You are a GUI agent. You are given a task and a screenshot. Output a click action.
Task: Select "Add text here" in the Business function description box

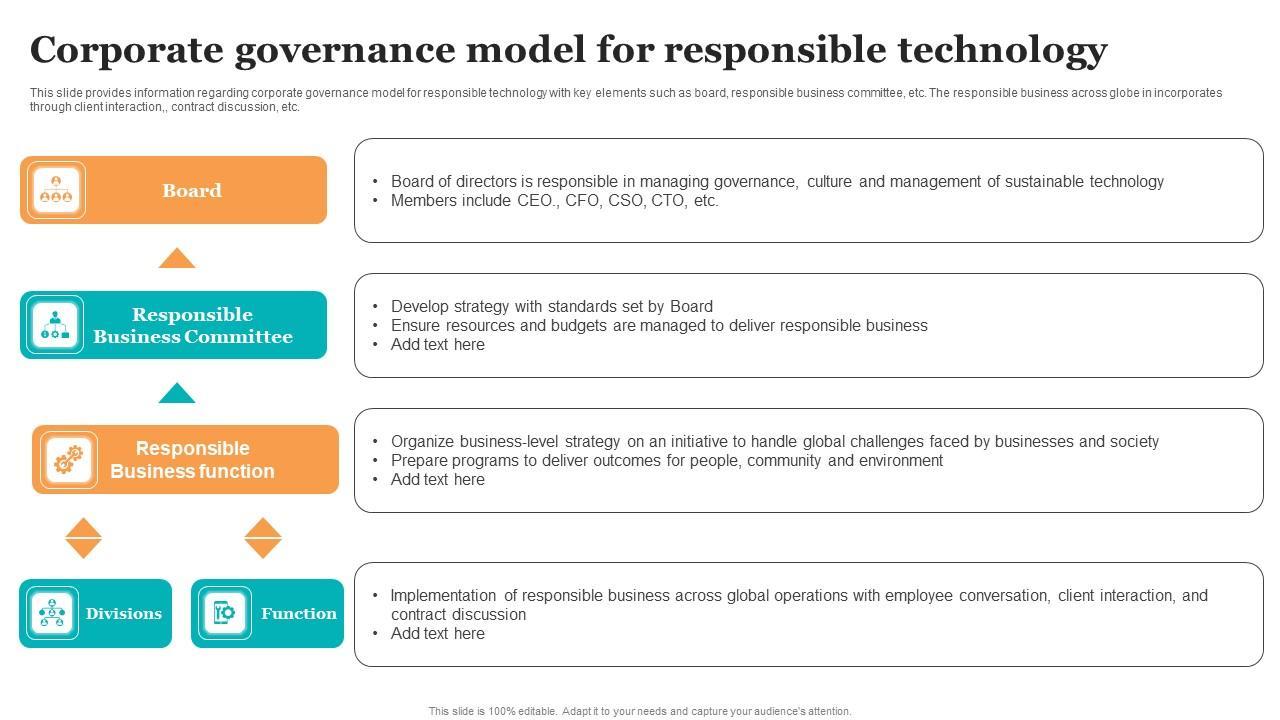pos(438,479)
